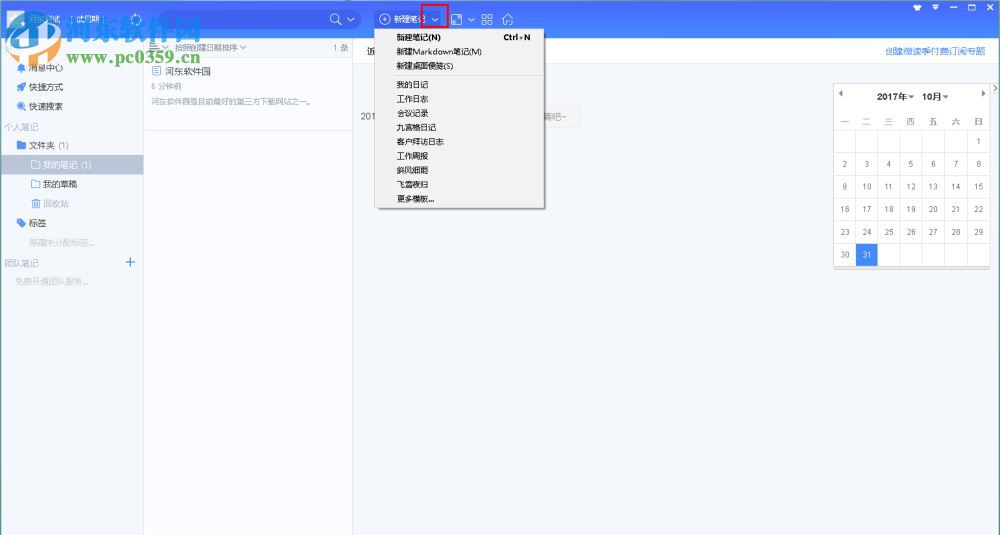The height and width of the screenshot is (535, 1000).
Task: Select date 30 in the calendar
Action: click(x=845, y=254)
